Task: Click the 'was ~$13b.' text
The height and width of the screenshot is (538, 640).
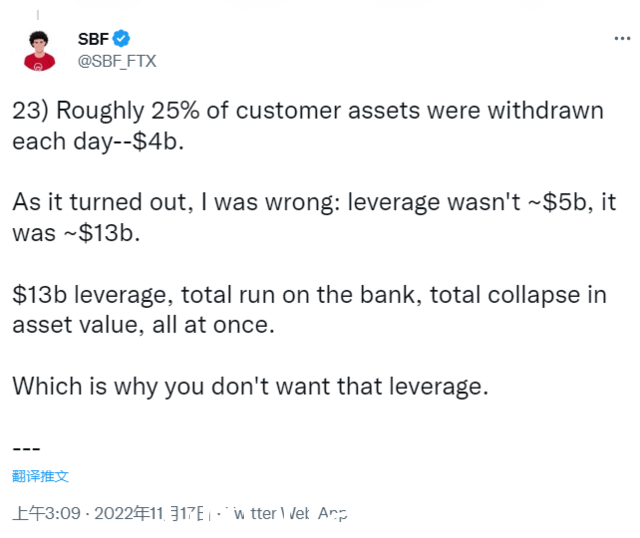Action: click(x=76, y=233)
